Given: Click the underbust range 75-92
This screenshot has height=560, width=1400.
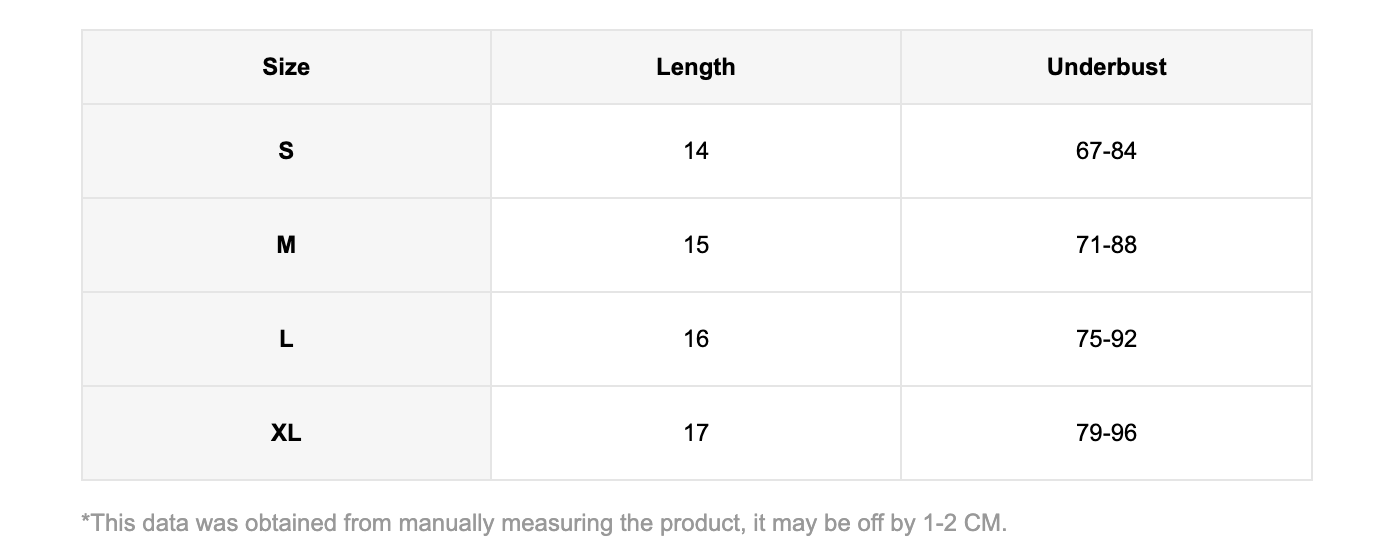Looking at the screenshot, I should pyautogui.click(x=1106, y=339).
